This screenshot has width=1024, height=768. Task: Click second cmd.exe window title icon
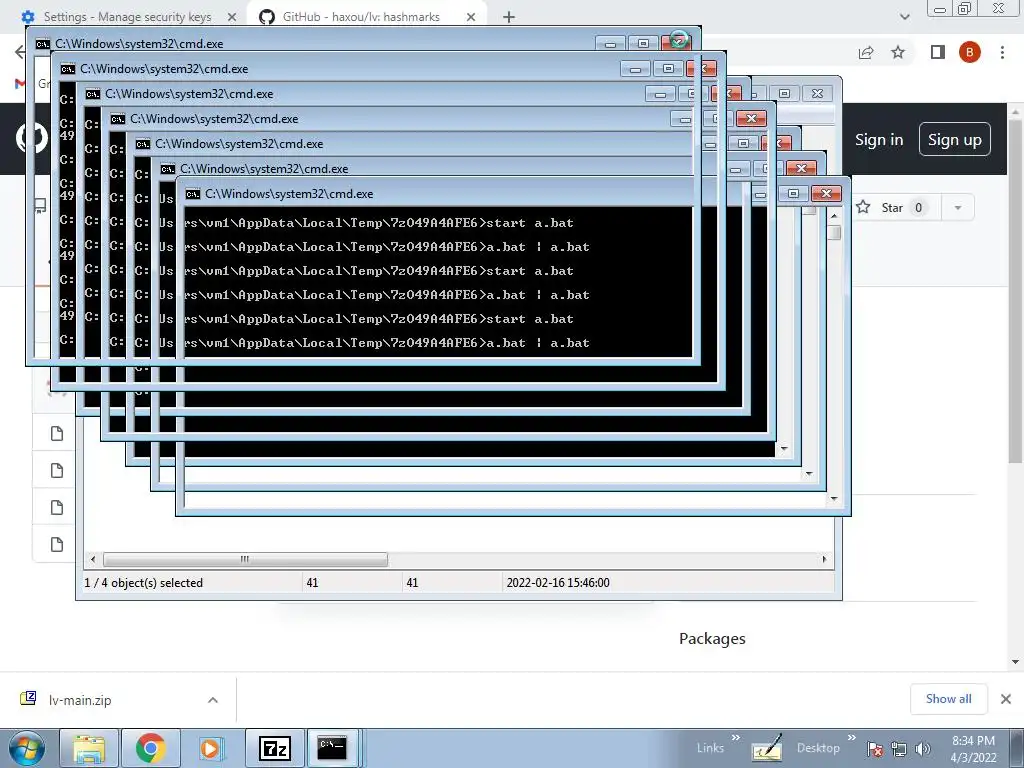click(67, 69)
